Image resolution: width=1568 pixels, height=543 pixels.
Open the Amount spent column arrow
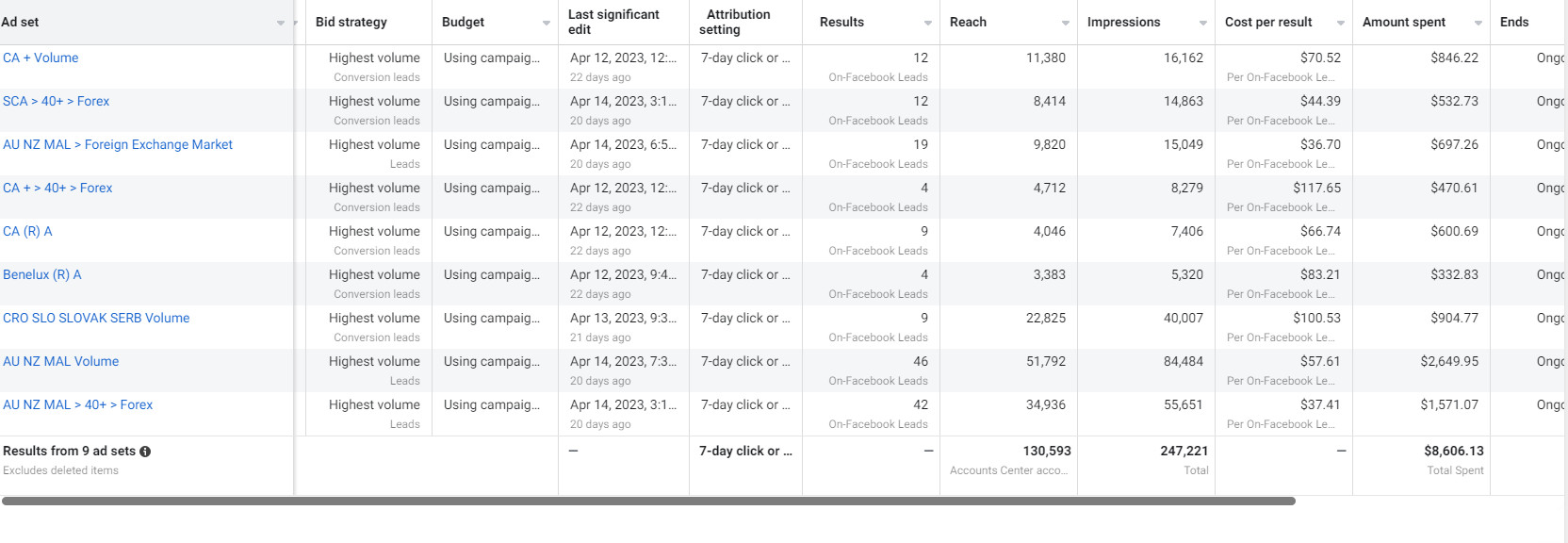[1478, 23]
